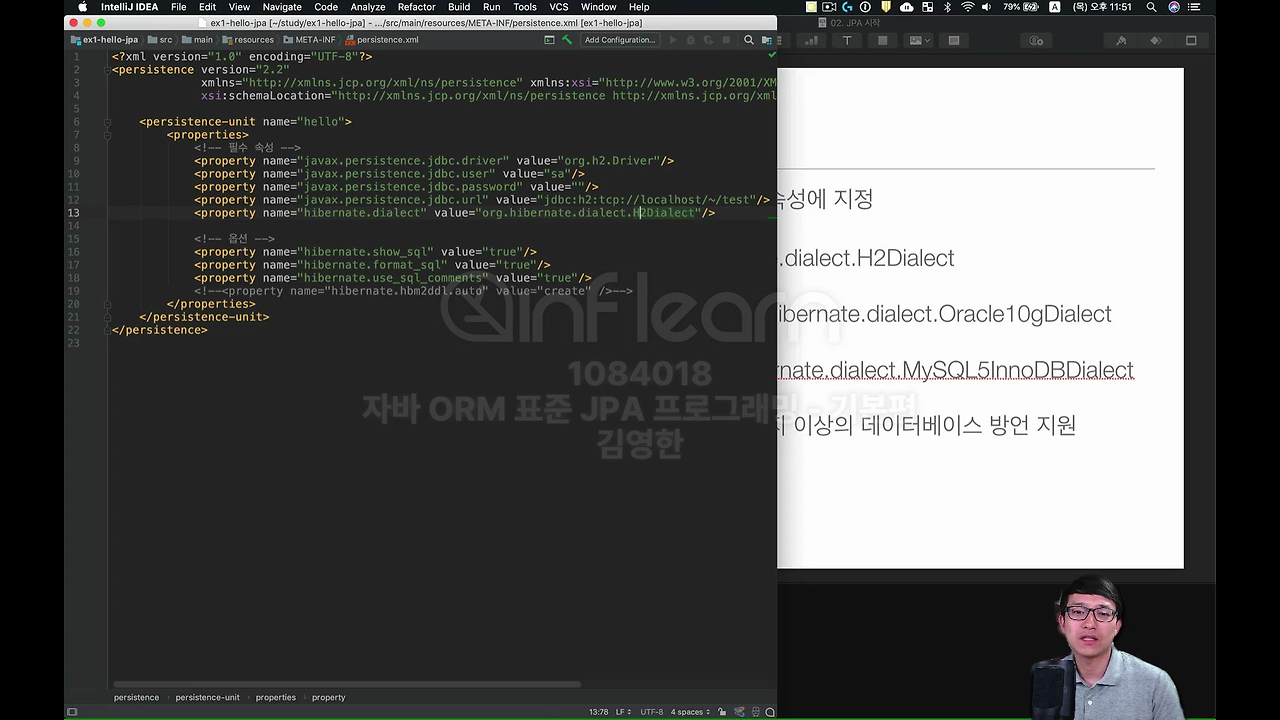
Task: Click line number 13 in gutter
Action: pos(73,213)
